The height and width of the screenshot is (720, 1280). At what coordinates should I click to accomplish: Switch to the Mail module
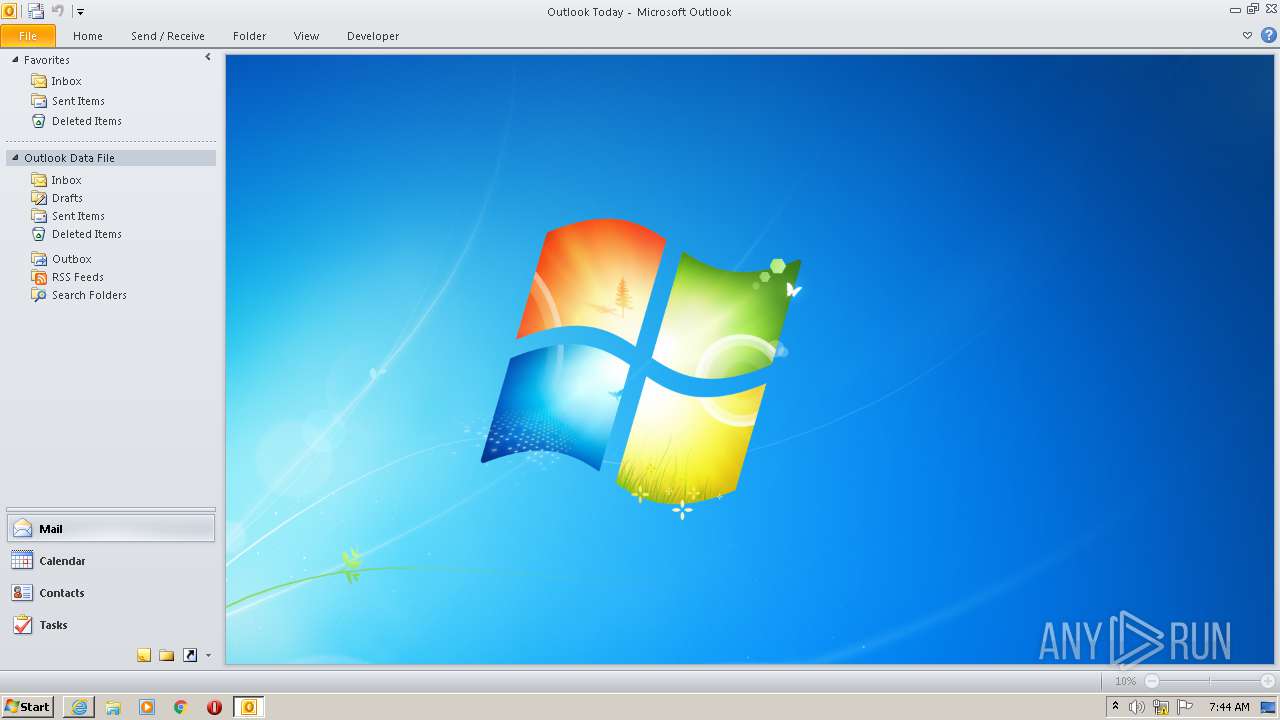tap(111, 529)
